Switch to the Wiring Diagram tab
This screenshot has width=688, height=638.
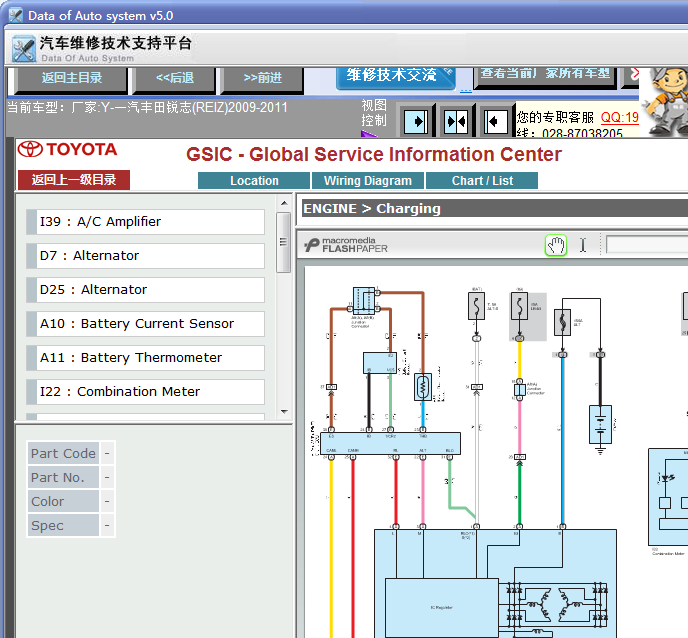368,181
